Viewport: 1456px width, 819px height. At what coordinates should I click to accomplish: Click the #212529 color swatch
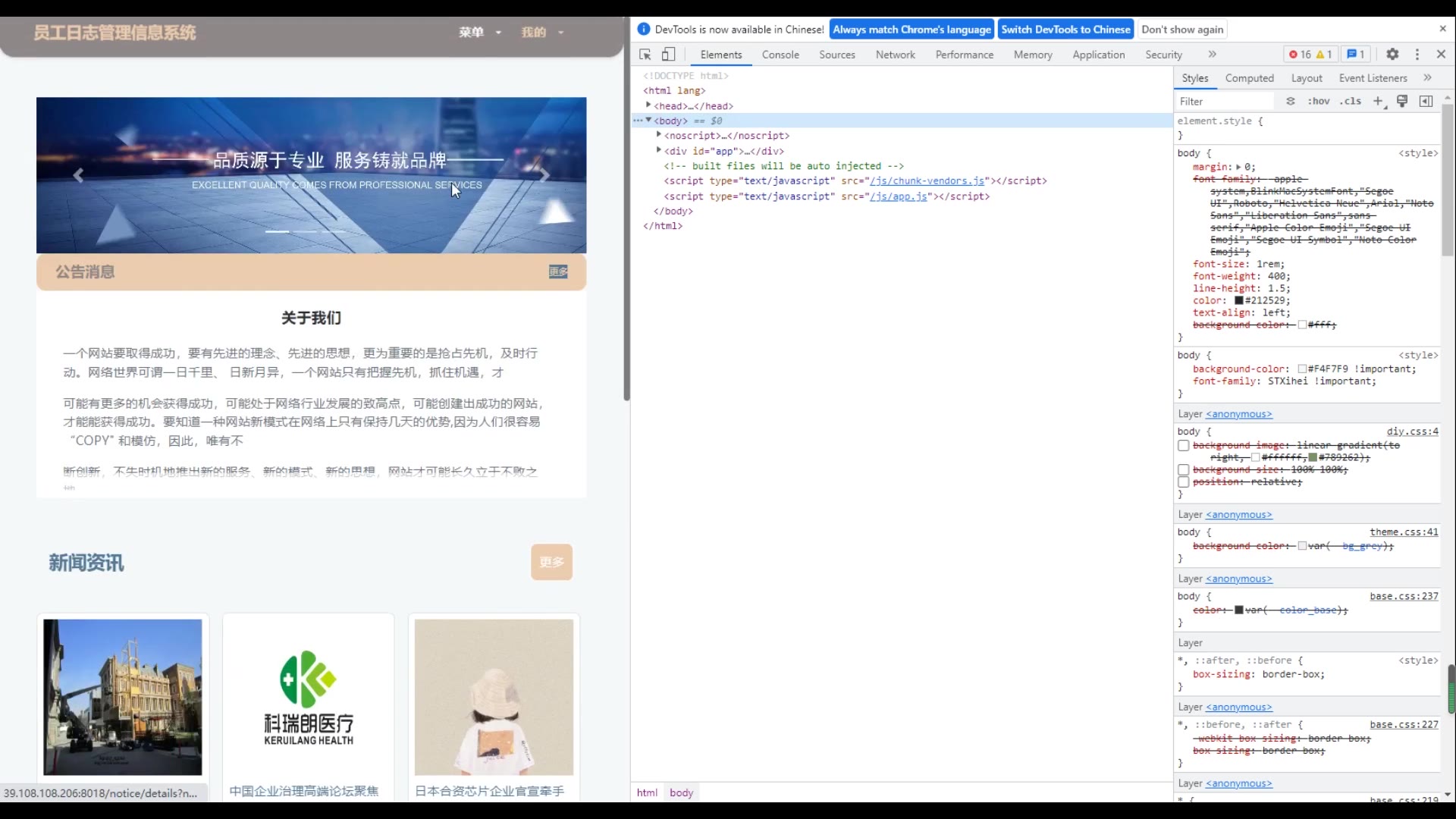(1239, 300)
